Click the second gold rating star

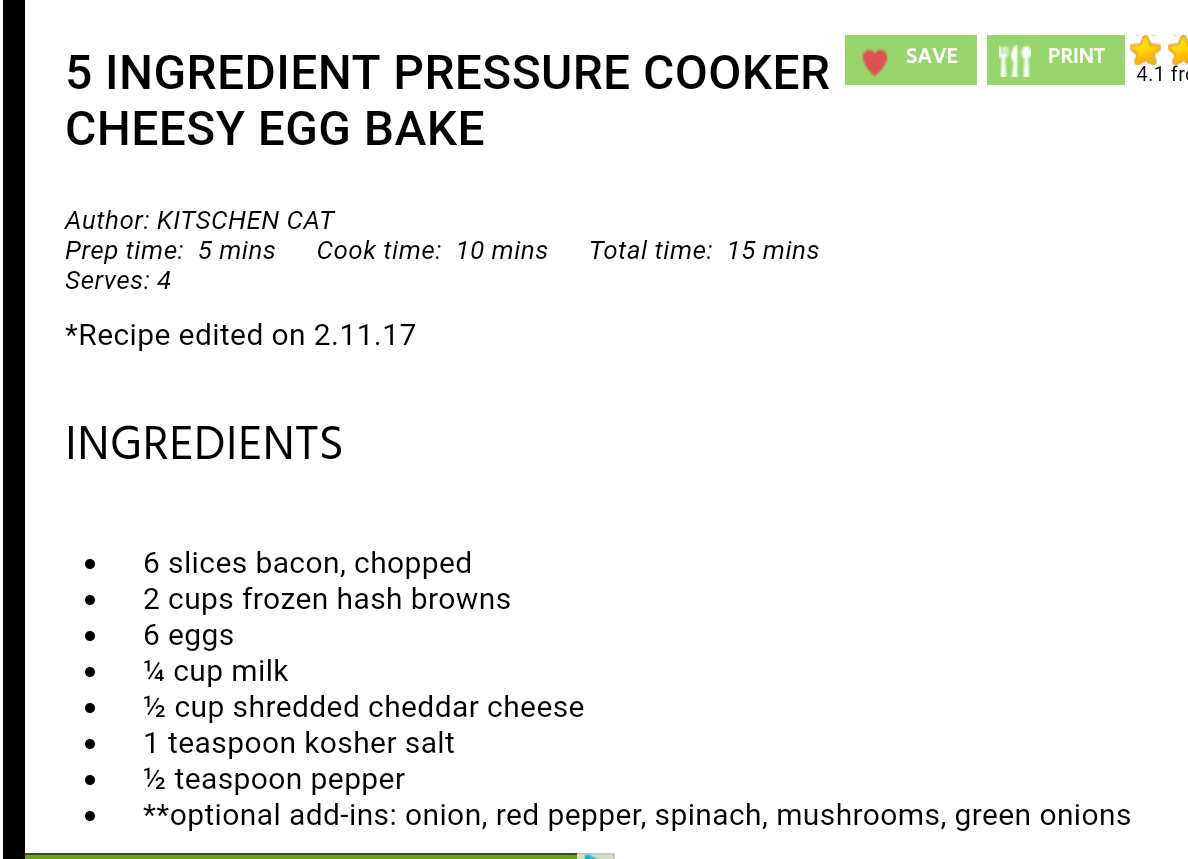[1179, 50]
